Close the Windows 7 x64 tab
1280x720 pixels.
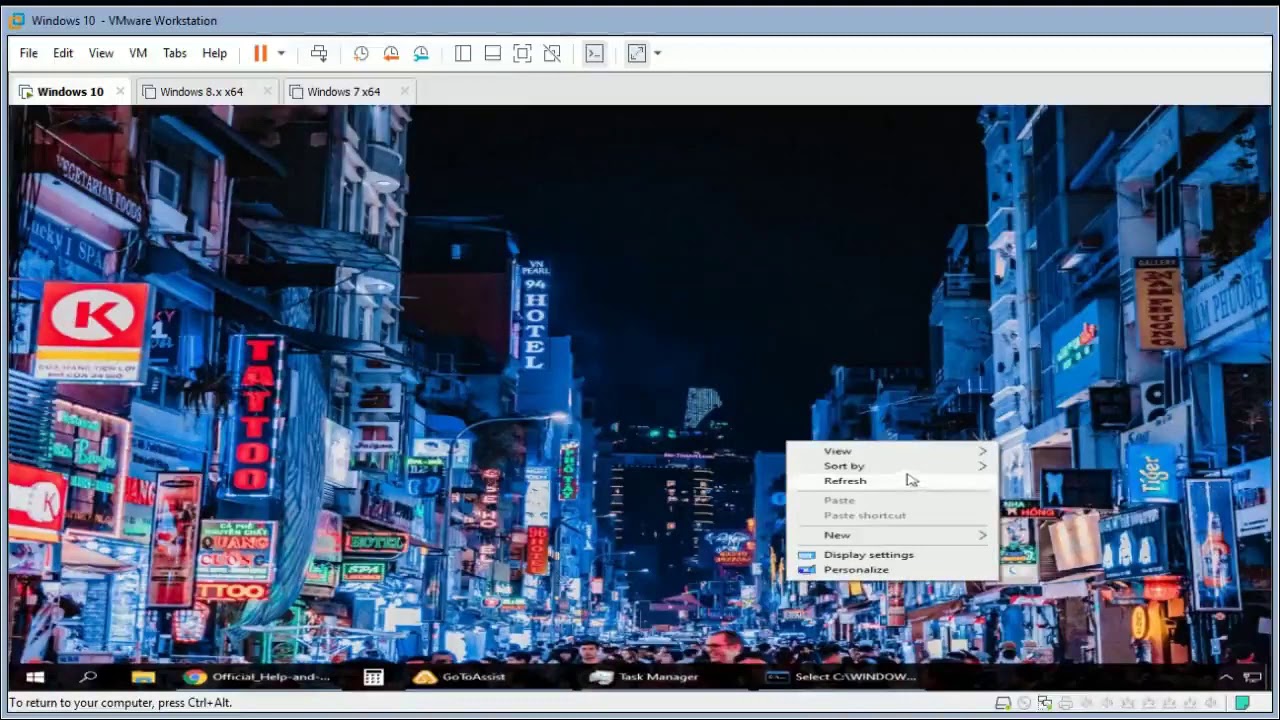coord(404,91)
